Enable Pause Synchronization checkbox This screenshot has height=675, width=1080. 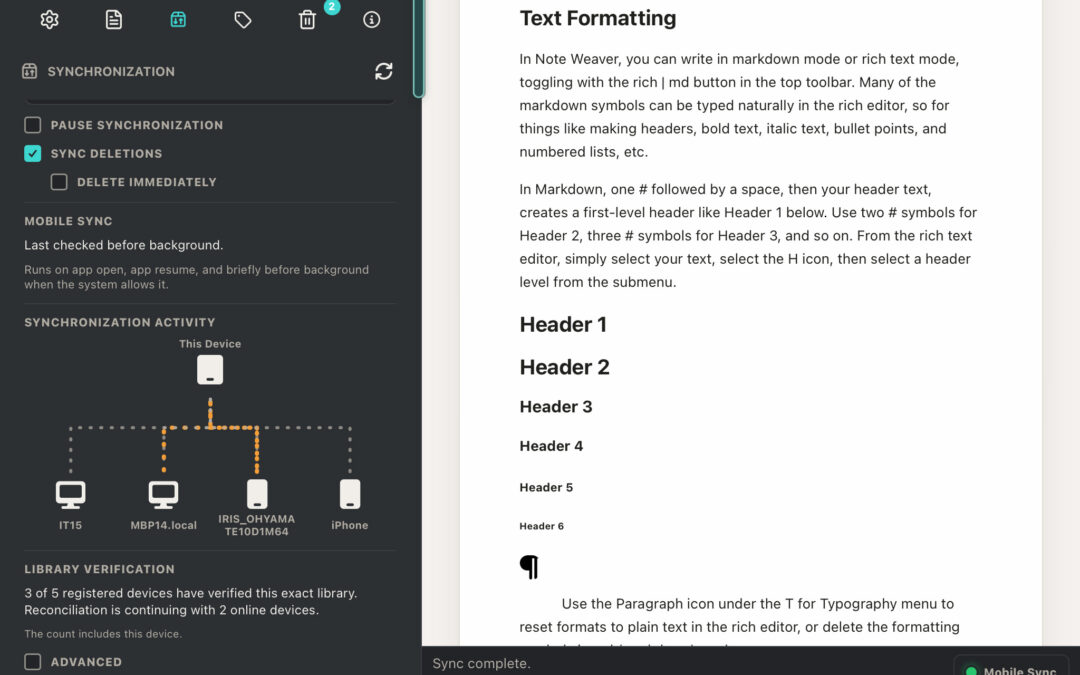click(x=32, y=125)
